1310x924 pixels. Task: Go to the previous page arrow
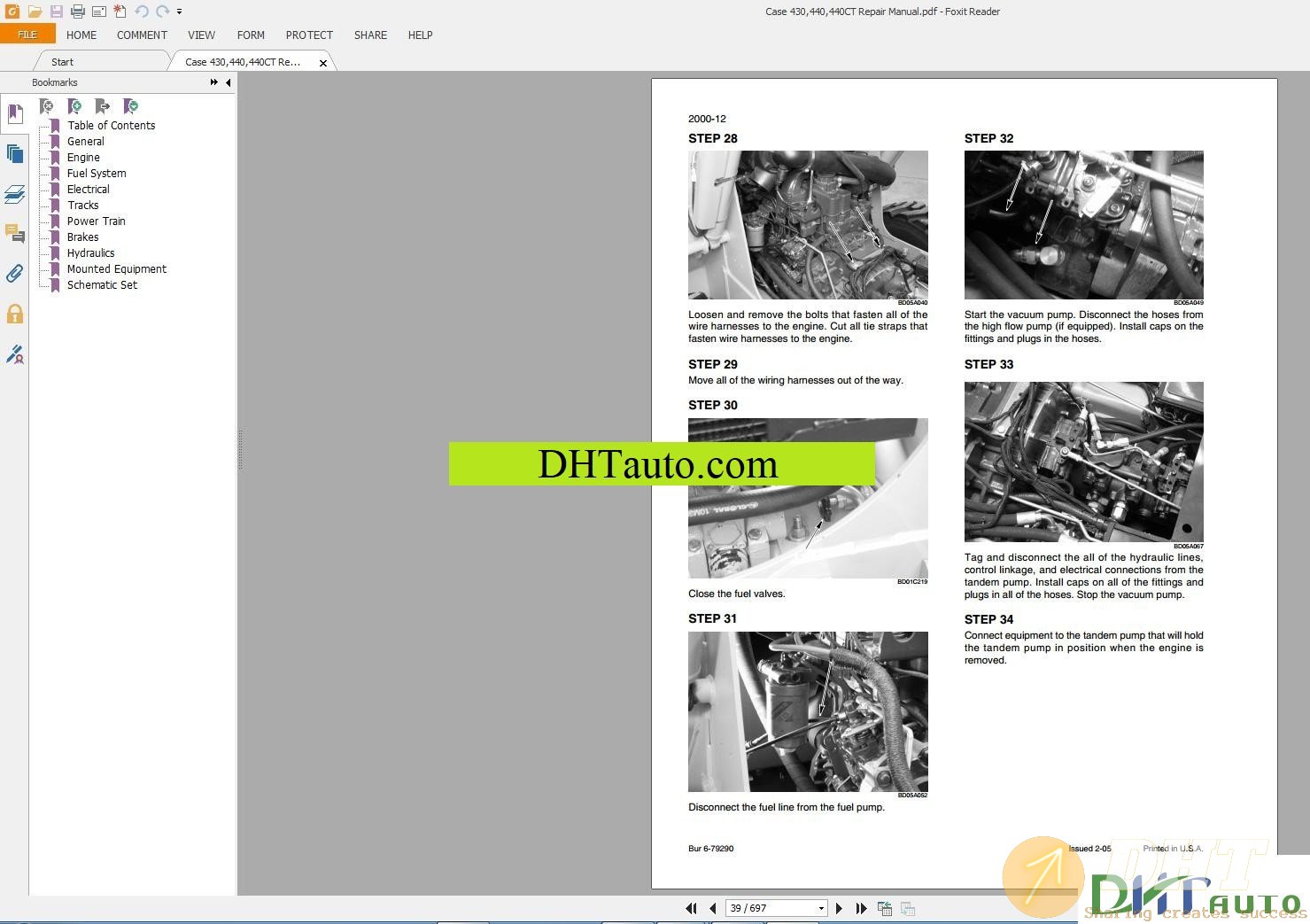click(x=713, y=908)
